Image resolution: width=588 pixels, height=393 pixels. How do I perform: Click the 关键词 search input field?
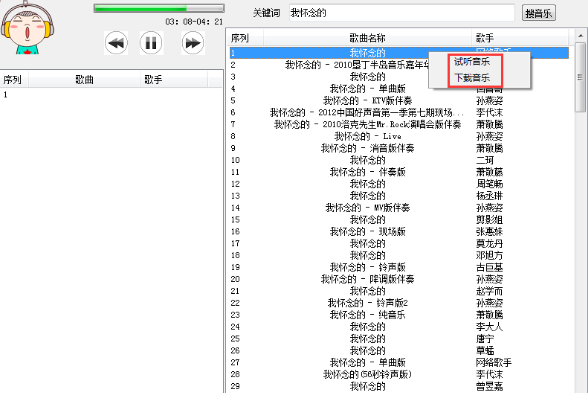[402, 13]
